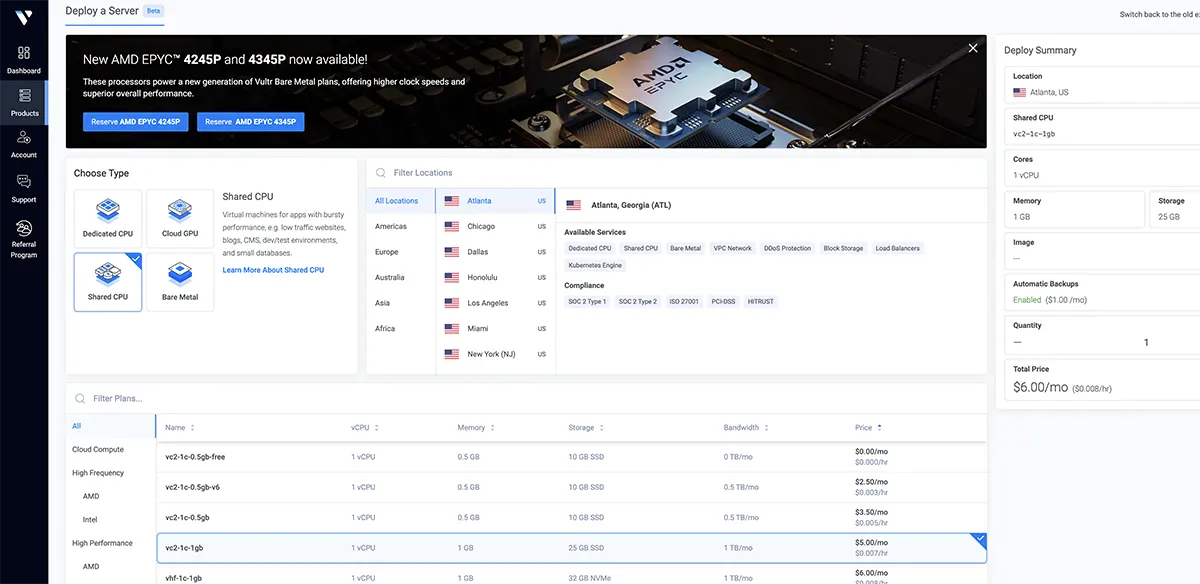Select the Dedicated CPU server type
1200x584 pixels.
108,218
